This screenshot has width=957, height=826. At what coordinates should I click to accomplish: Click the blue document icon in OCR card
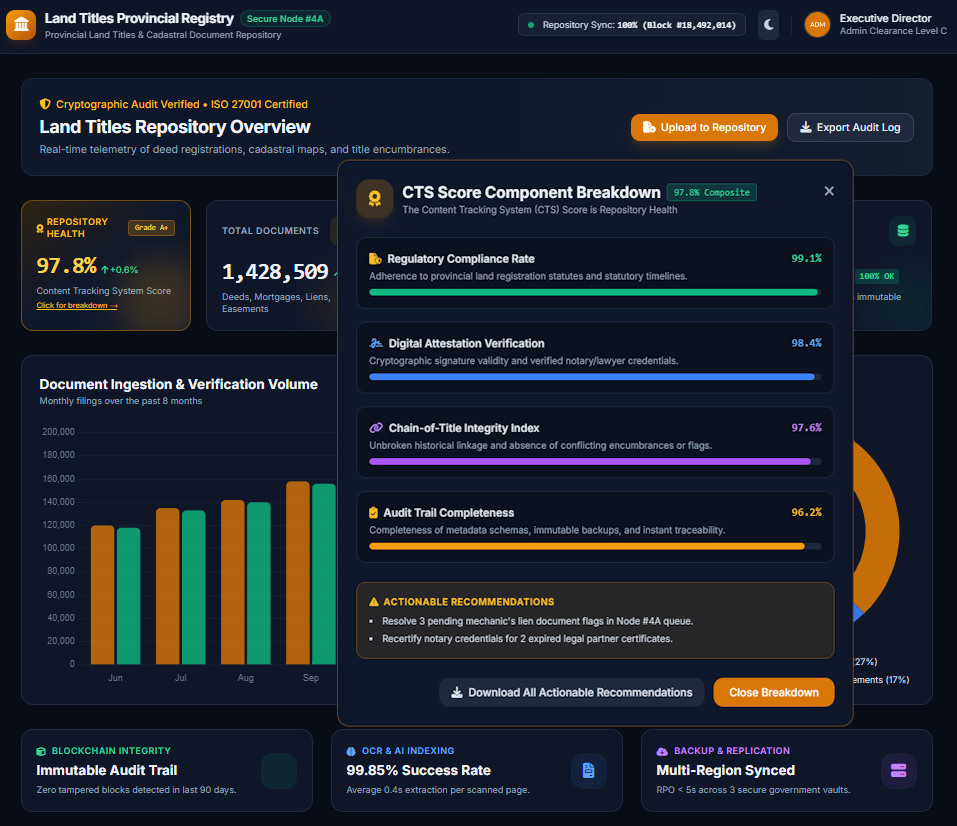click(588, 770)
